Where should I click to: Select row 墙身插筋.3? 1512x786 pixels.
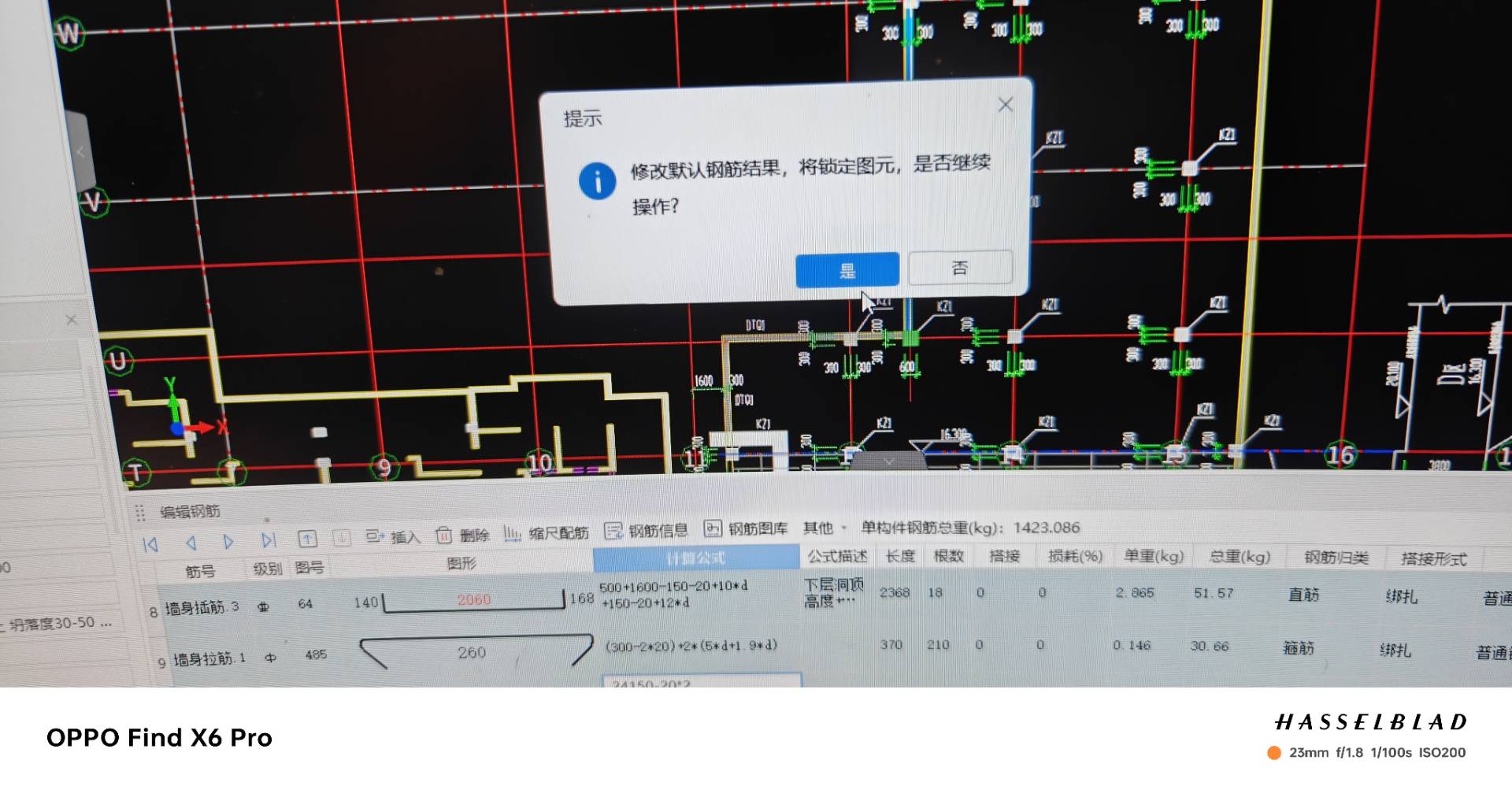[202, 608]
